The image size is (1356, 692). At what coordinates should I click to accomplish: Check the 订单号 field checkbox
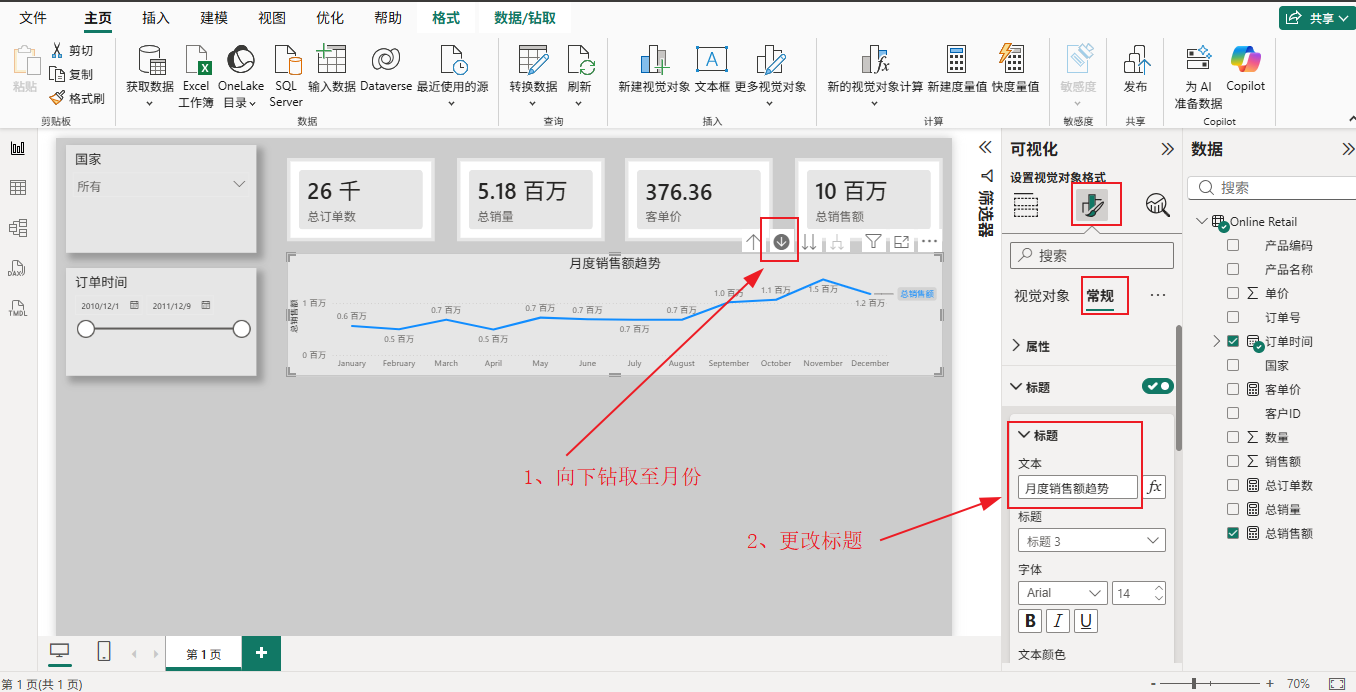(1233, 317)
